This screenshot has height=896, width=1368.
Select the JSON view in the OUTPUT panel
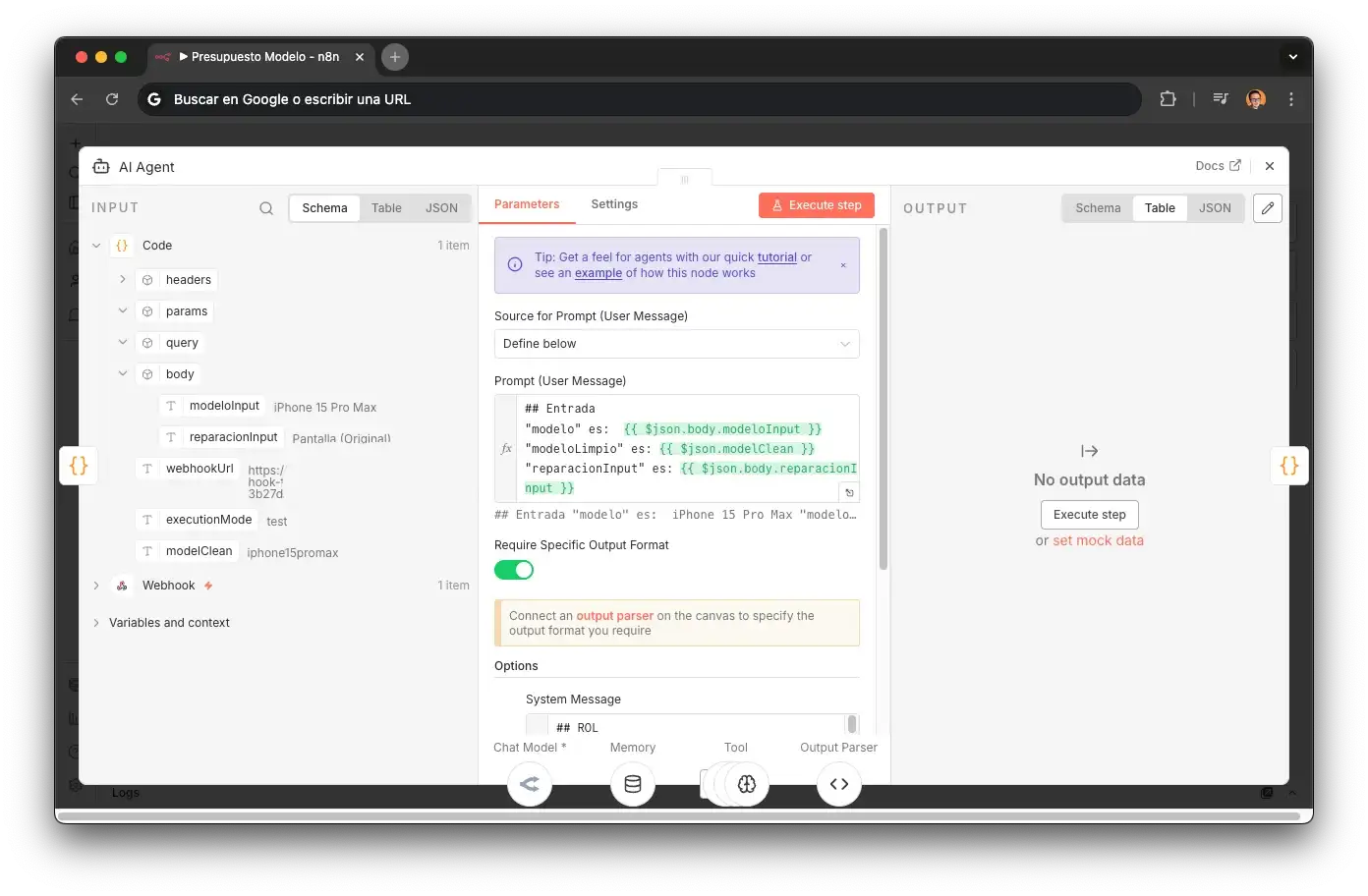(1216, 208)
